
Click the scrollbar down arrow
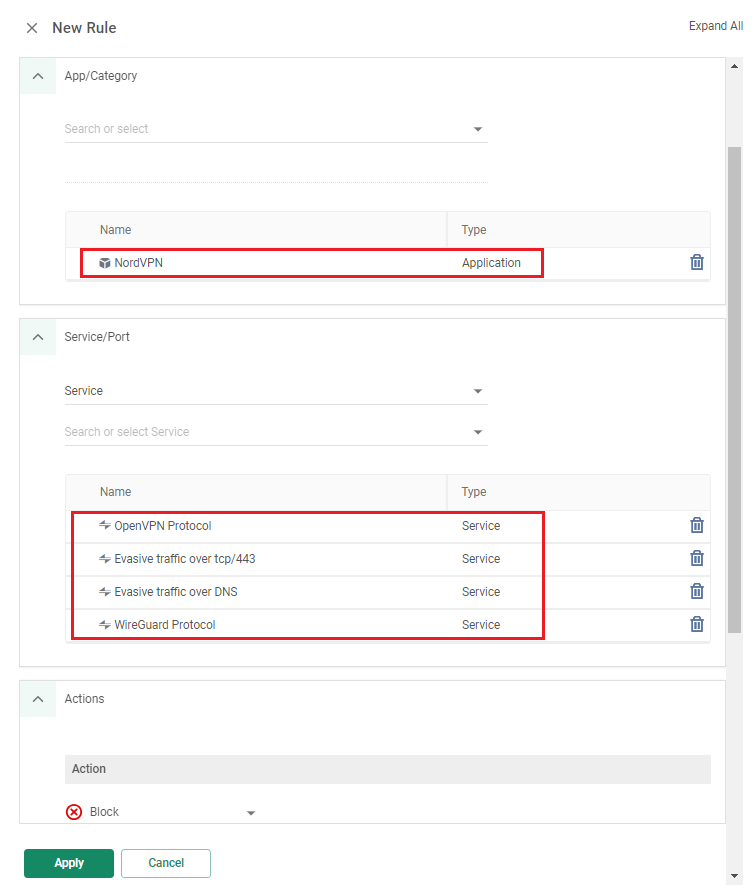735,876
